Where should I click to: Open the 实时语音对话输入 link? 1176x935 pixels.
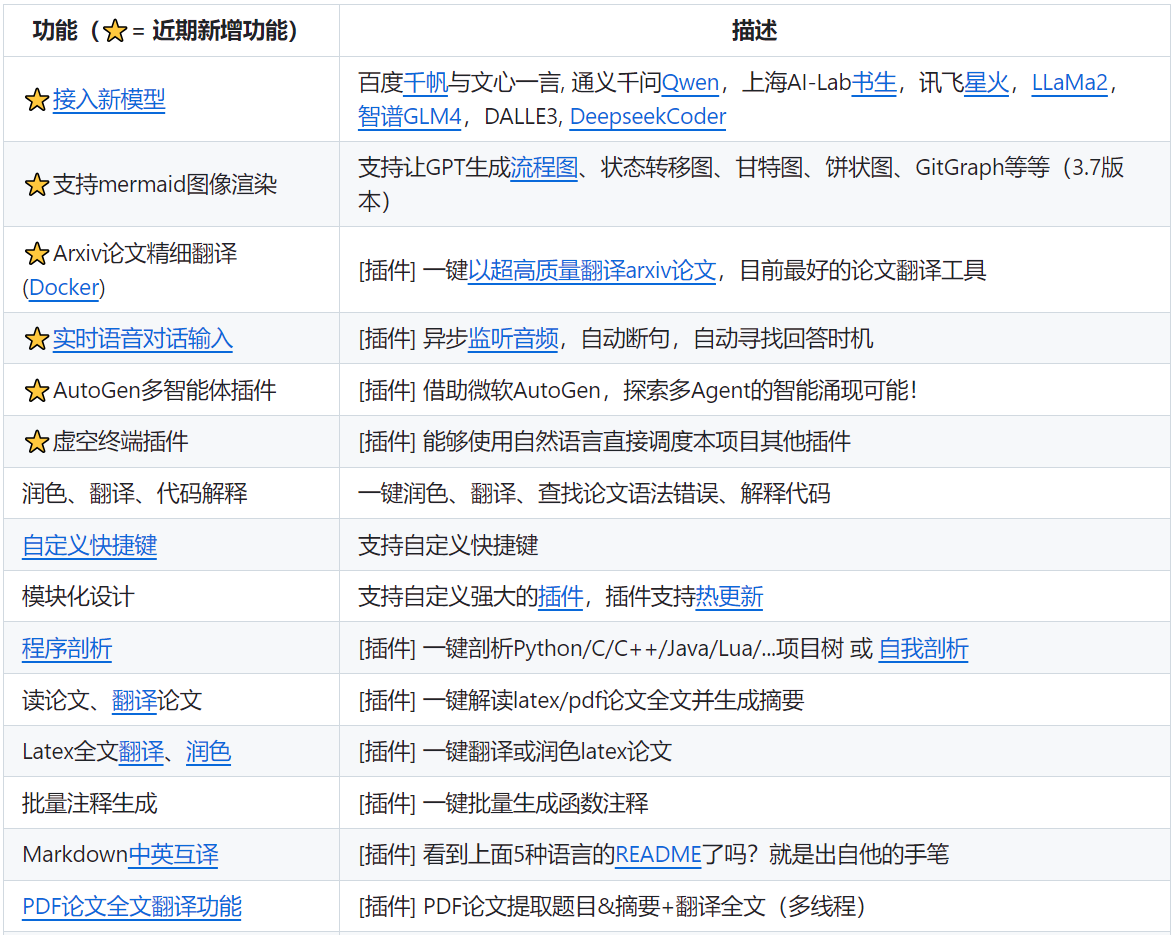142,339
